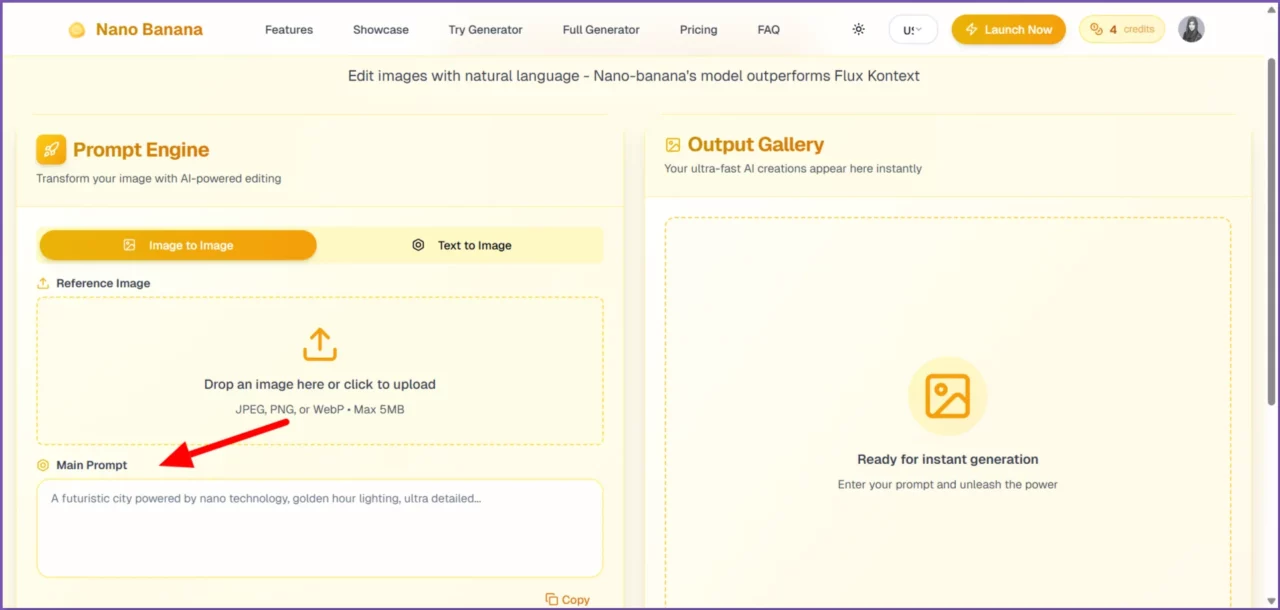Open the 4 credits badge
Viewport: 1280px width, 610px height.
(x=1121, y=30)
